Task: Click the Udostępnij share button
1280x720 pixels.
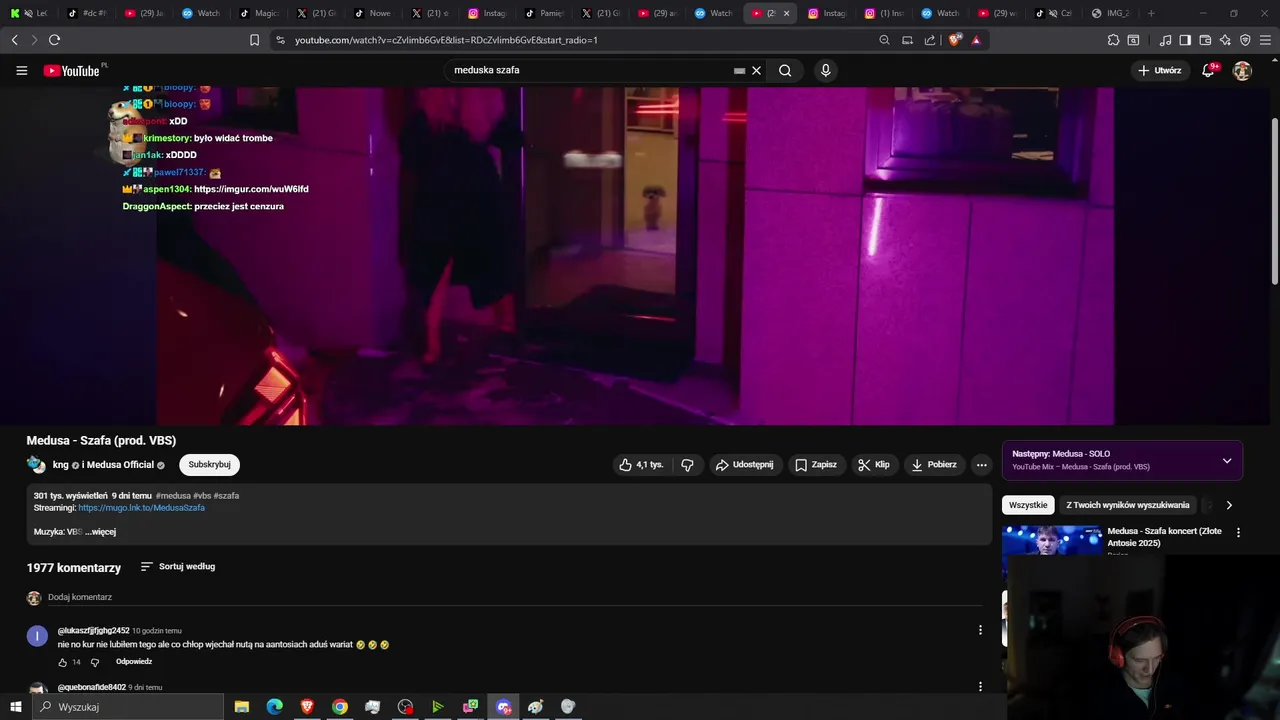Action: pos(744,464)
